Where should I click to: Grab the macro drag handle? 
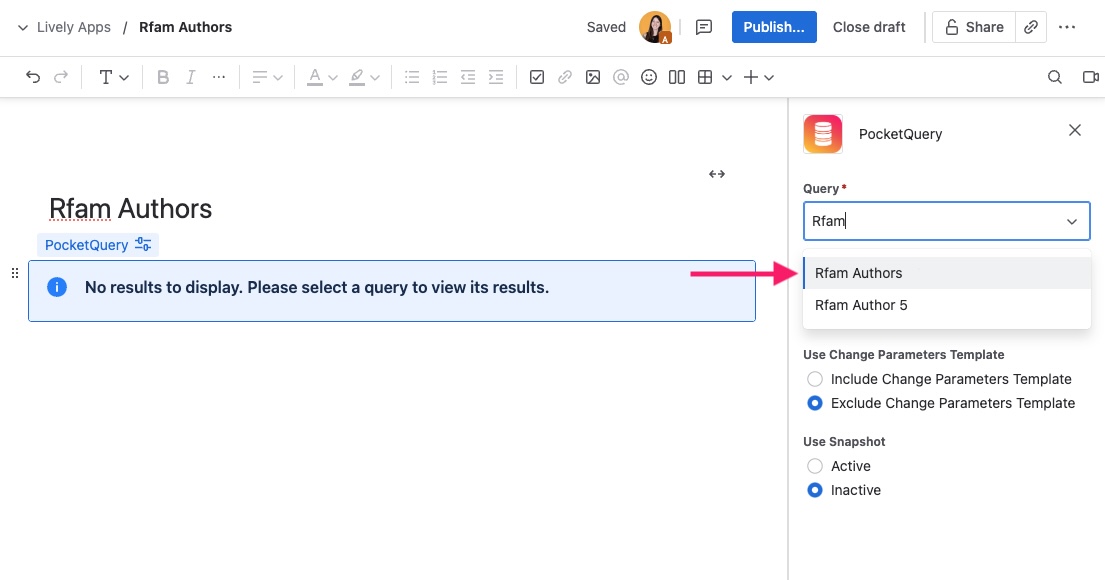point(15,273)
